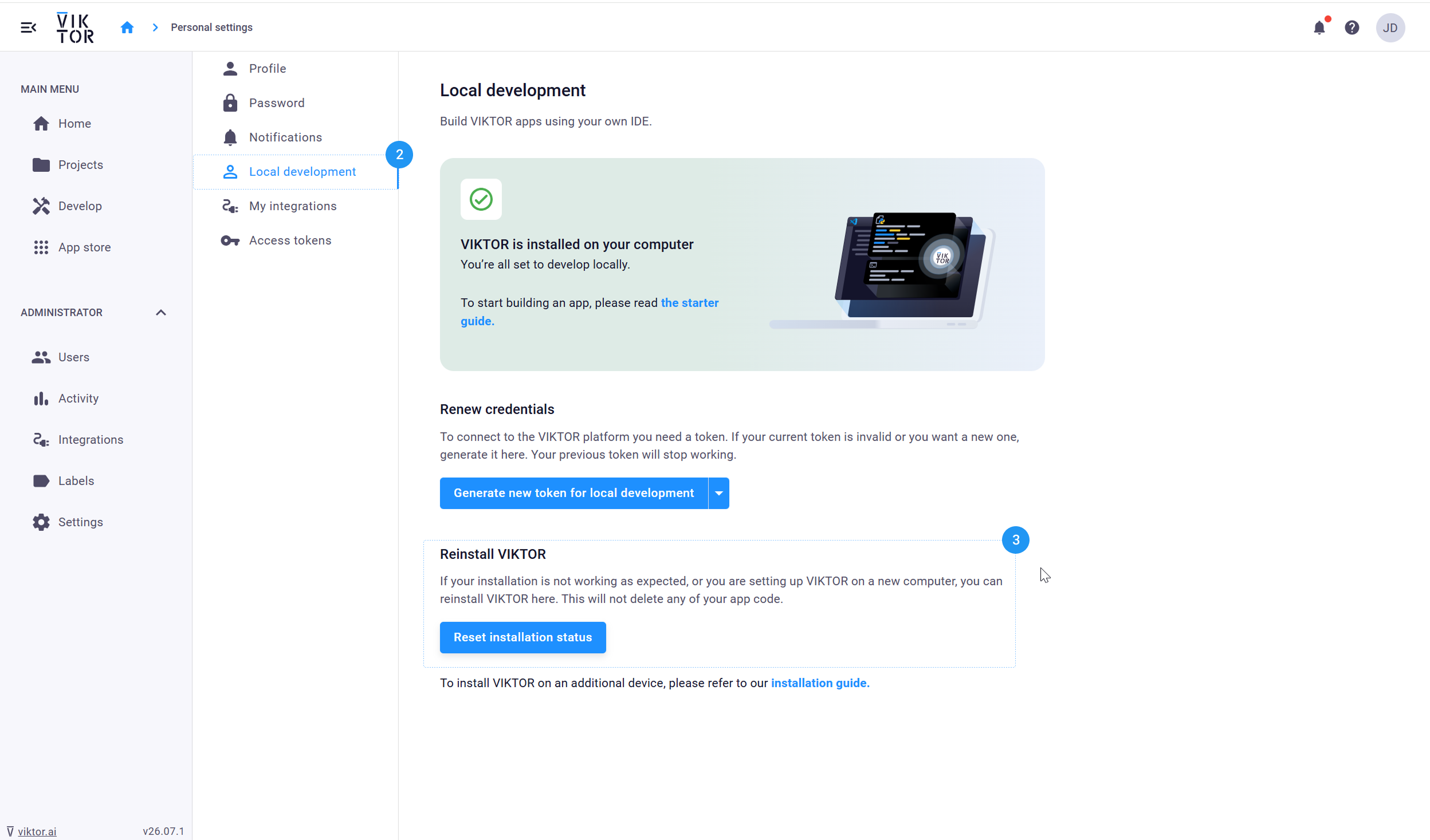
Task: Open the viktor.ai footer link
Action: tap(37, 831)
